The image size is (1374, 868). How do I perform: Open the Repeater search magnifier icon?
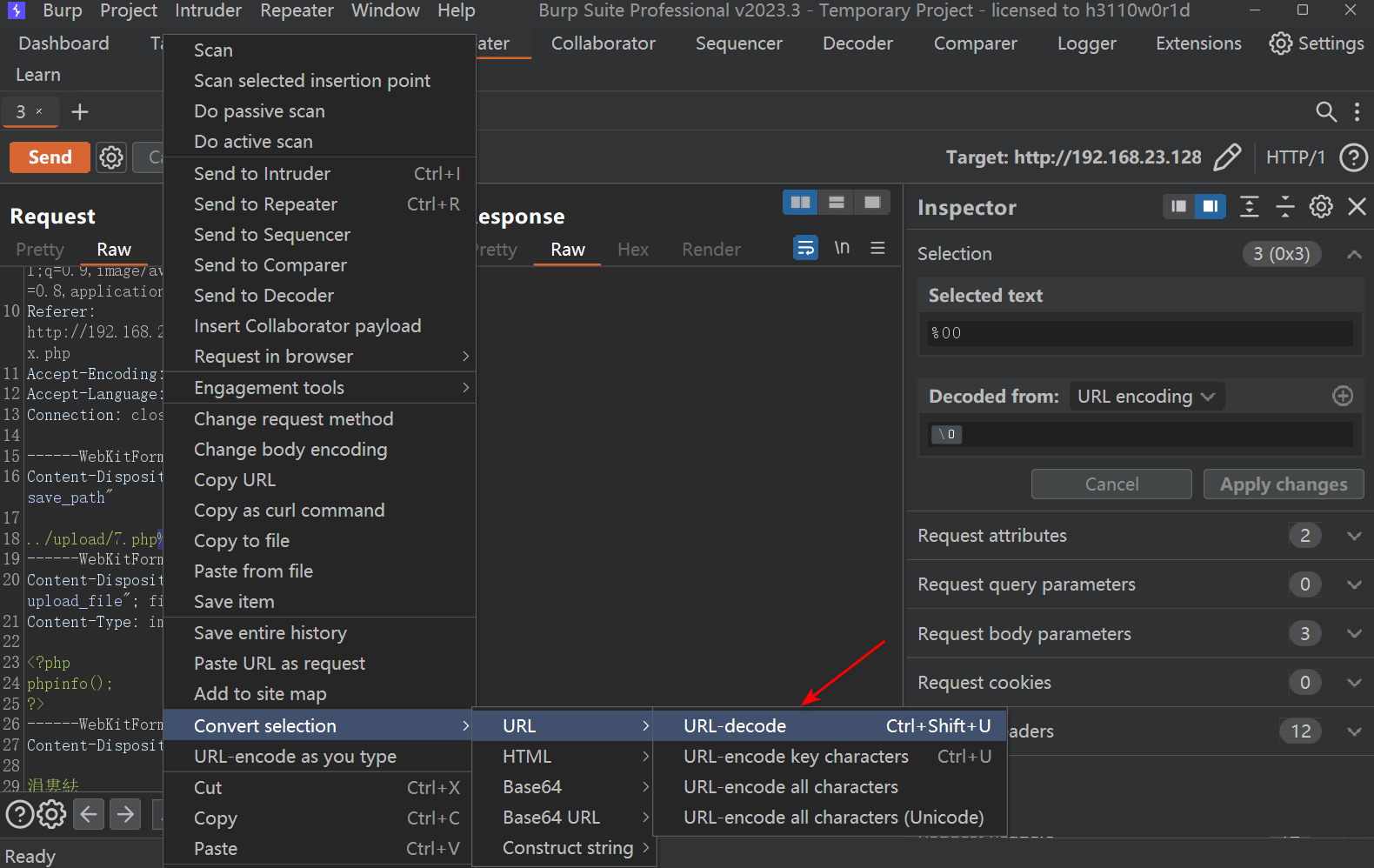pos(1325,111)
